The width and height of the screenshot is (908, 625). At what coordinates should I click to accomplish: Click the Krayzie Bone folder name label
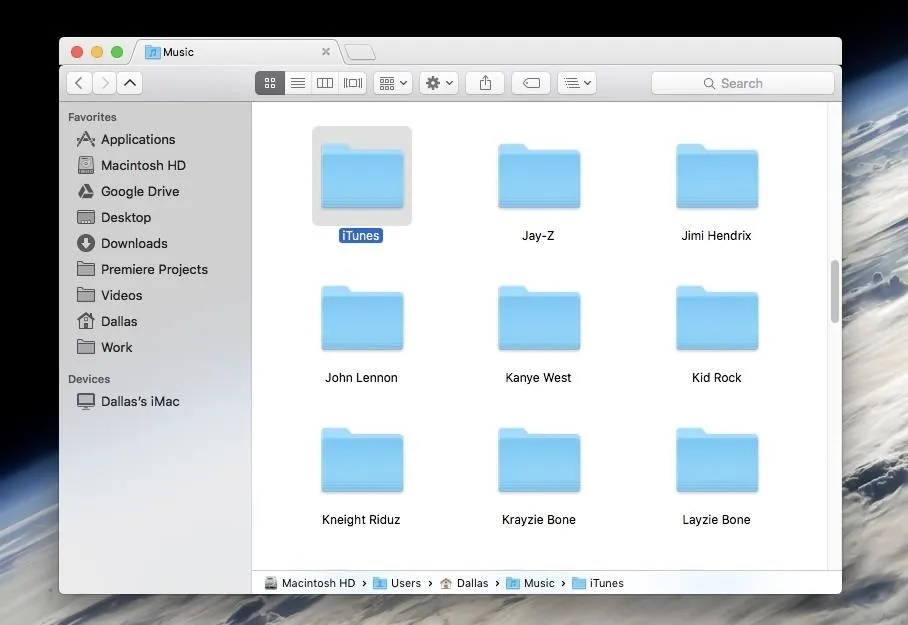pyautogui.click(x=539, y=520)
